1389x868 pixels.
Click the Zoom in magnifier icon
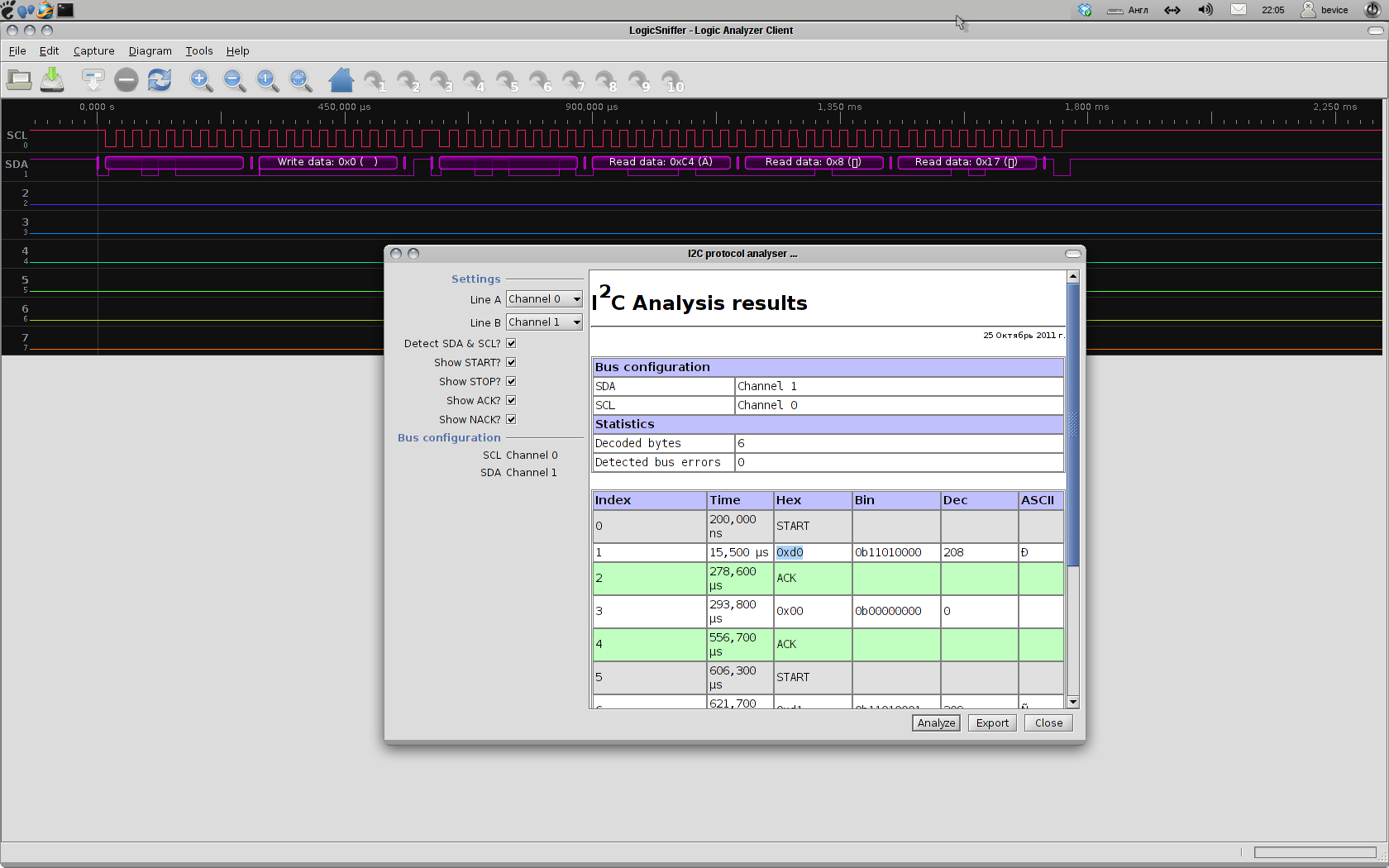[201, 80]
